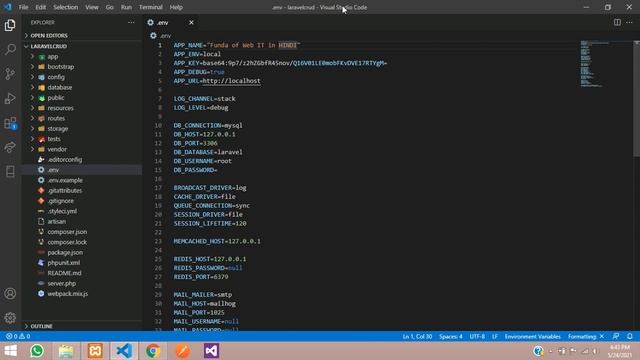Click the Formatting status item

[586, 336]
